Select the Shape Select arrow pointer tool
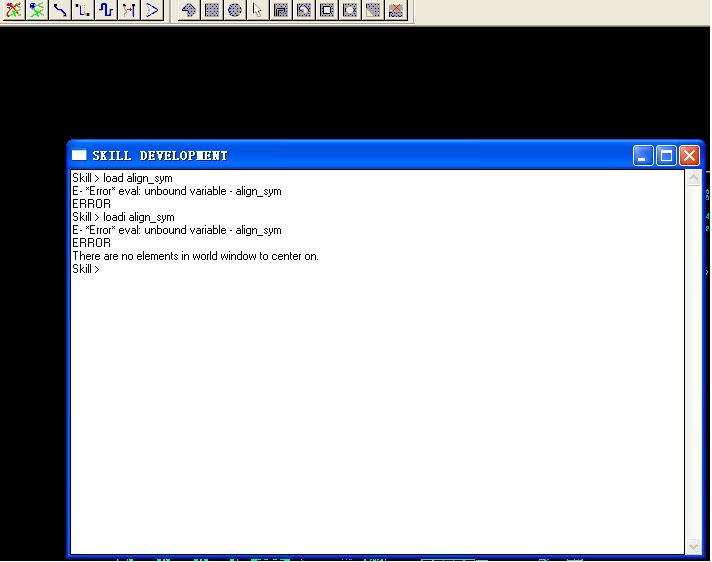 257,10
